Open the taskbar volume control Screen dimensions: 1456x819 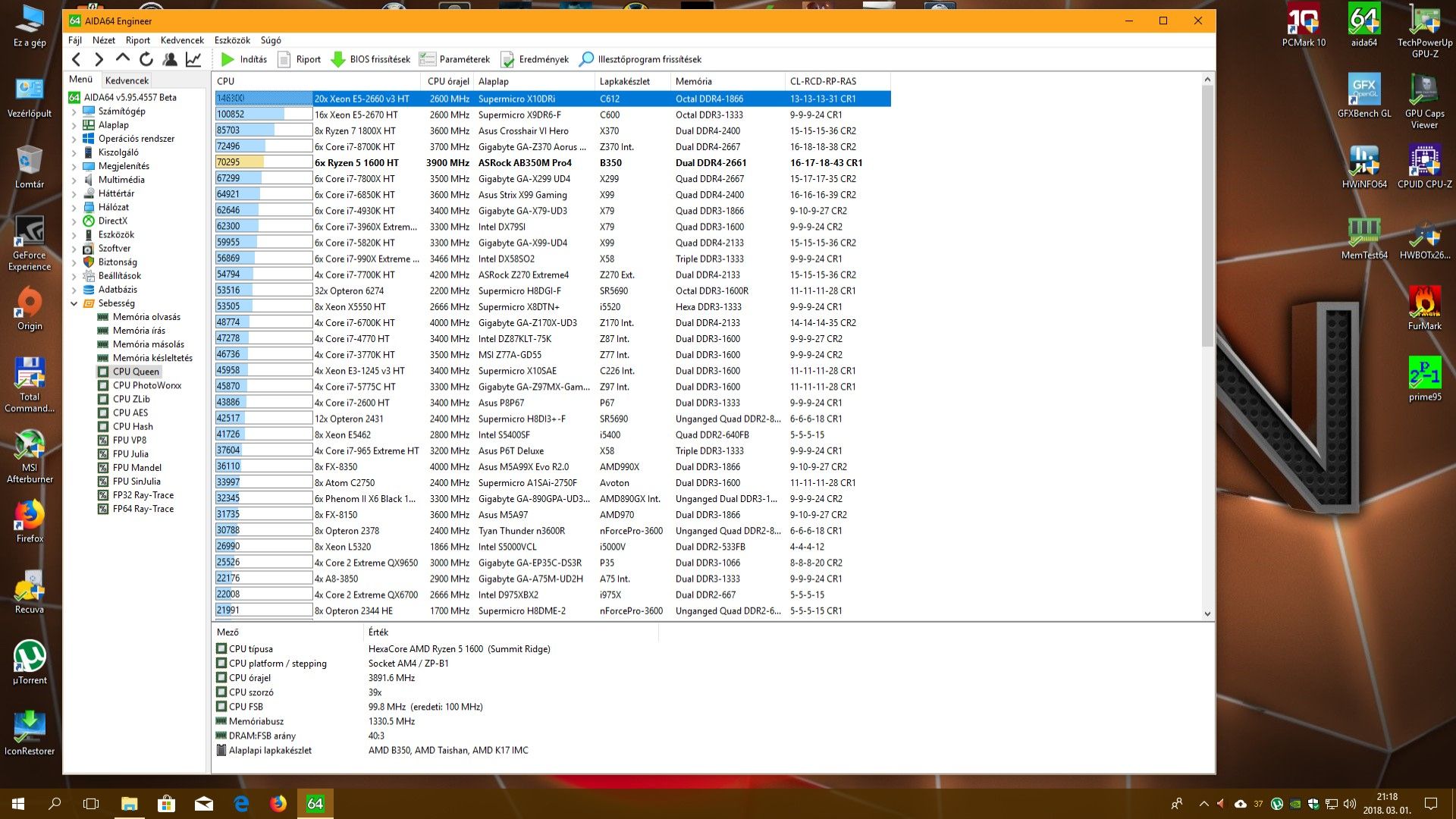[1349, 804]
